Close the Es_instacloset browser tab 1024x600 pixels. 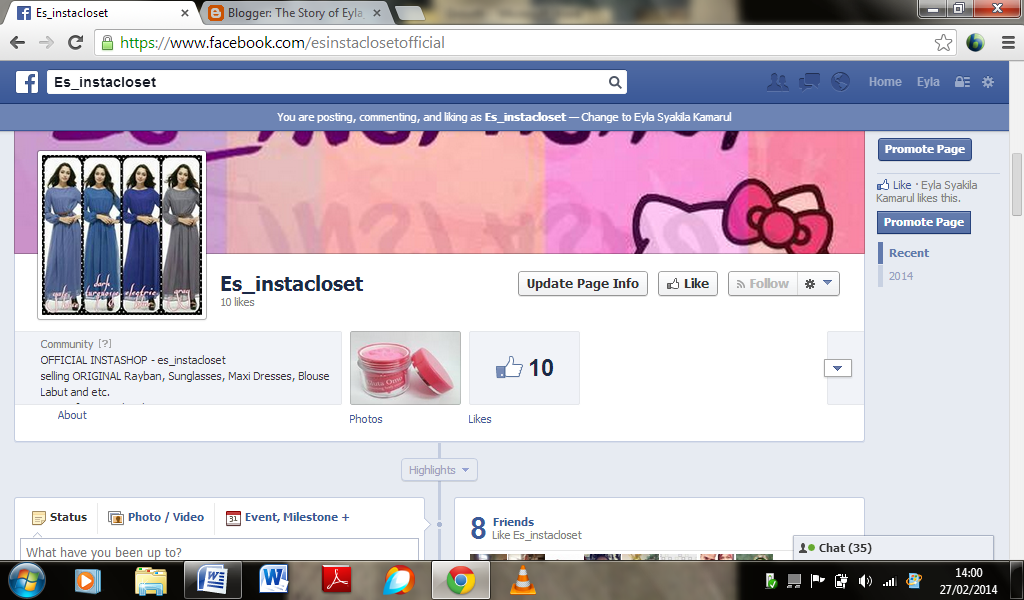(185, 13)
